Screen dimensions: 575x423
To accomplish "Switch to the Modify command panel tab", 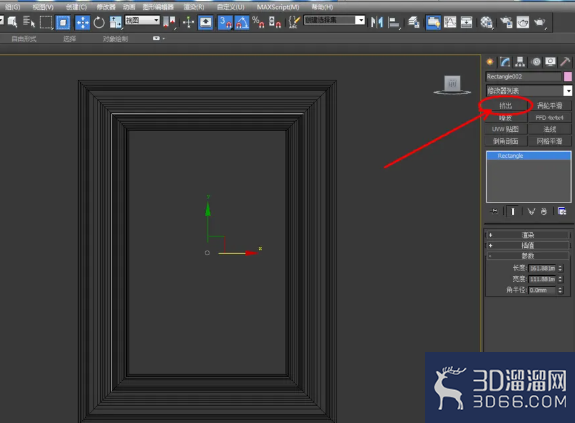I will pos(505,62).
